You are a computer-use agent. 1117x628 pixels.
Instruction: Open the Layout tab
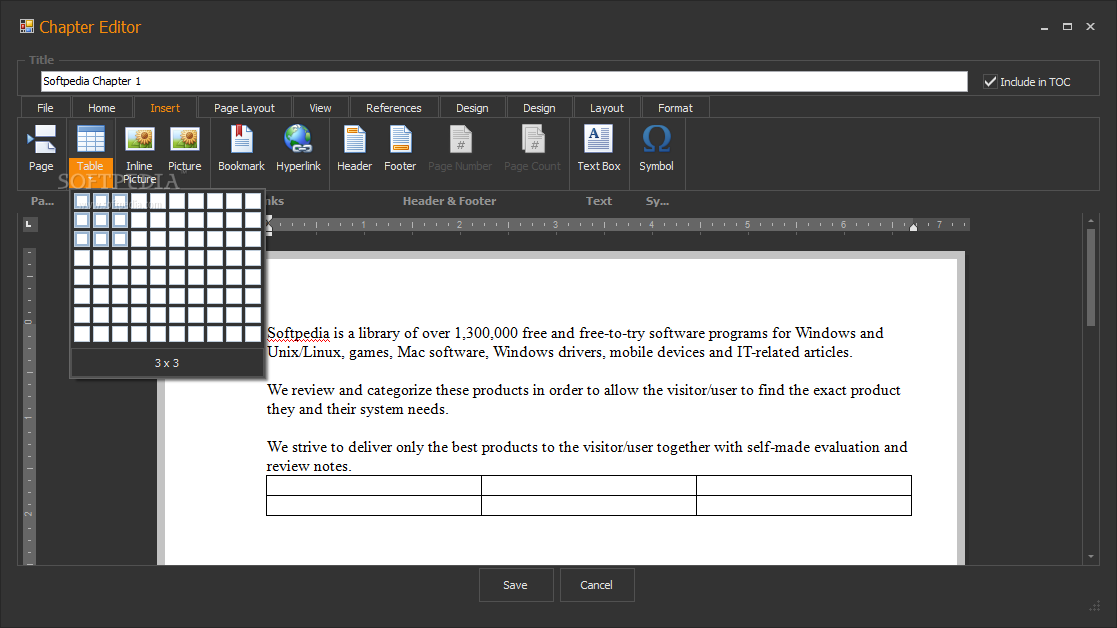[x=606, y=108]
